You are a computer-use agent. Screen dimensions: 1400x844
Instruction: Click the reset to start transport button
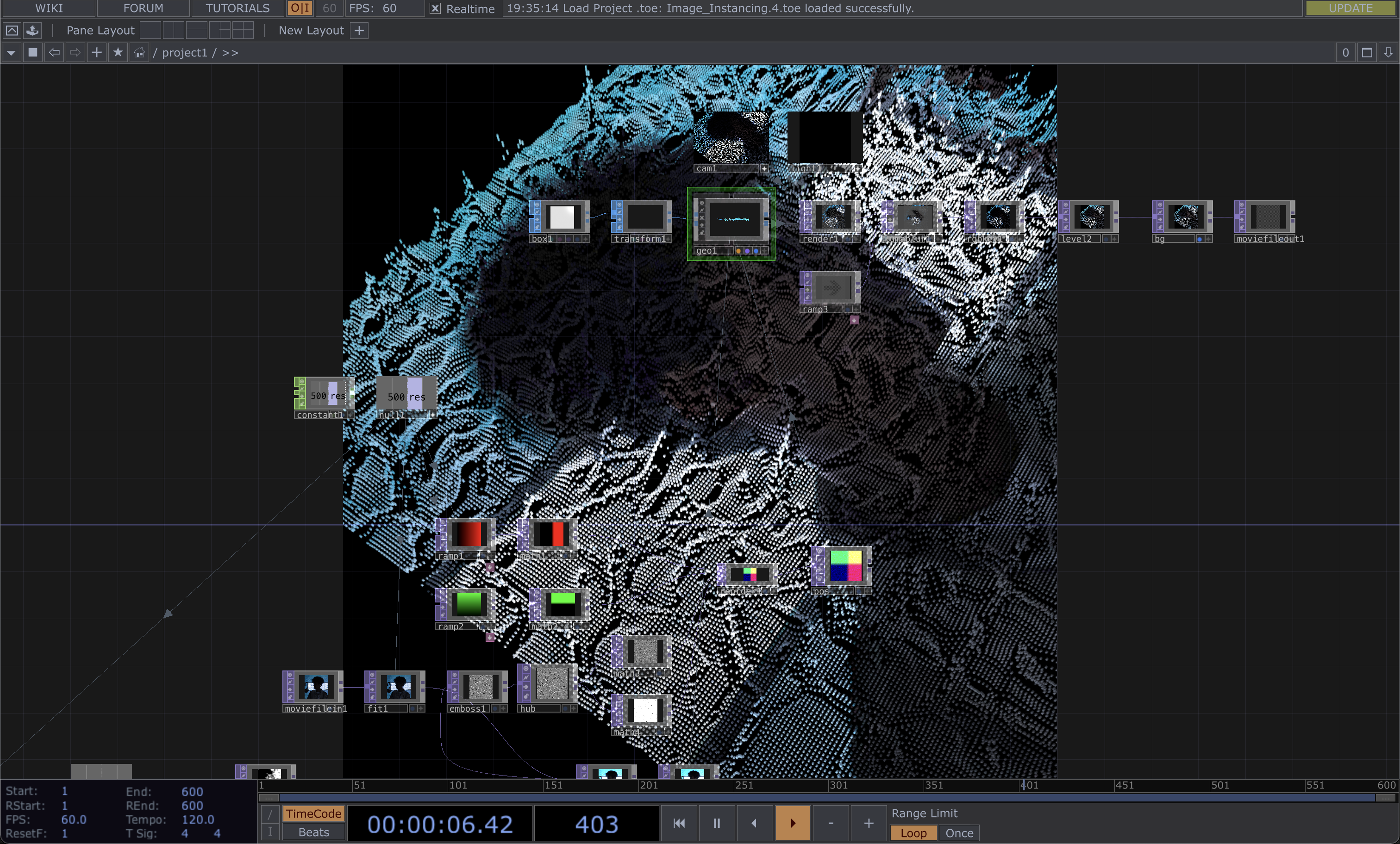click(x=678, y=823)
